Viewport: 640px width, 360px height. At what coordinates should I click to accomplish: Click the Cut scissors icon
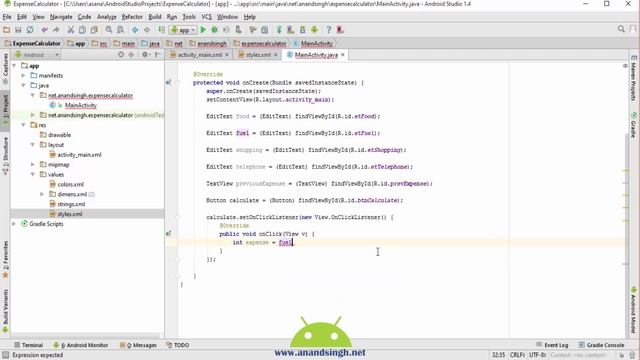(x=71, y=30)
